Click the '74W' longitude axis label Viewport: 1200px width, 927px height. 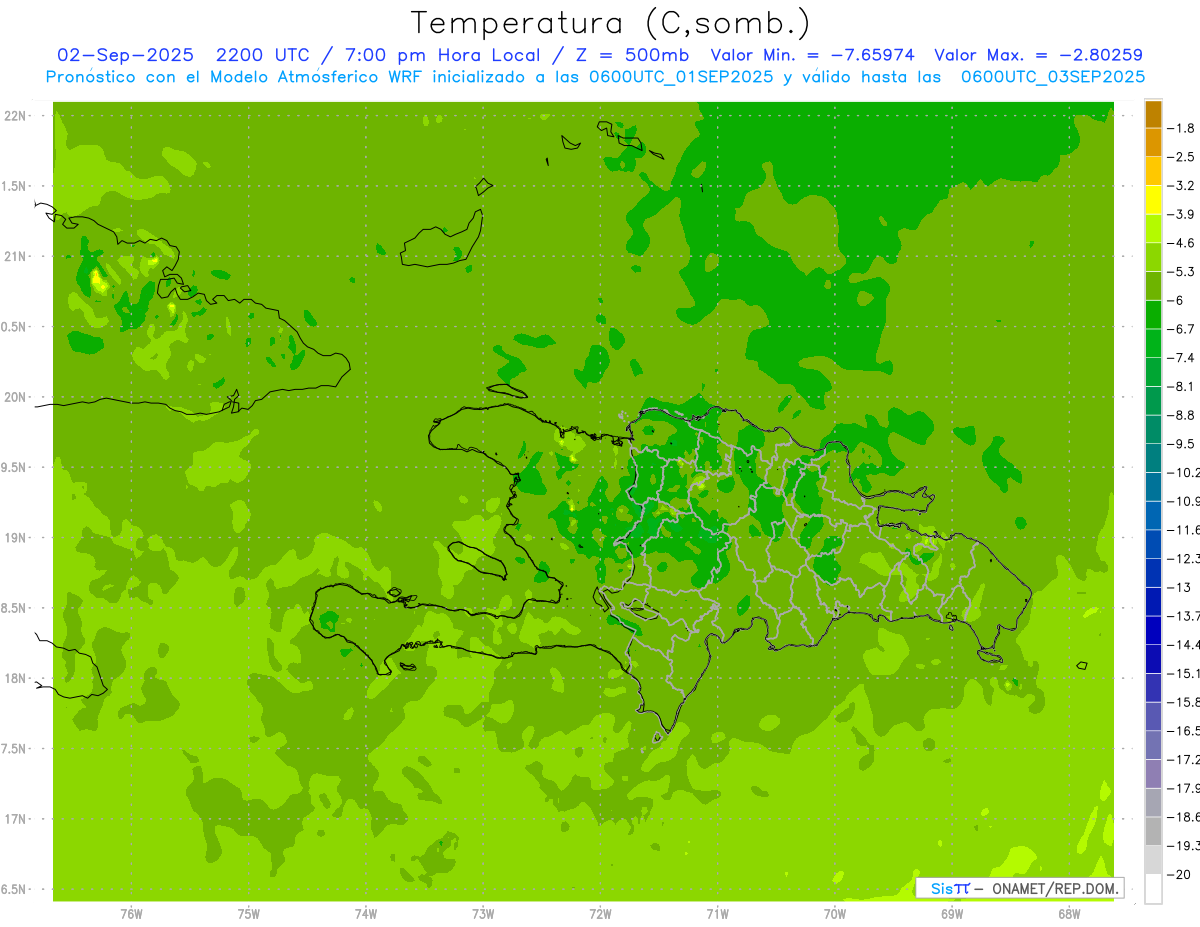(366, 914)
